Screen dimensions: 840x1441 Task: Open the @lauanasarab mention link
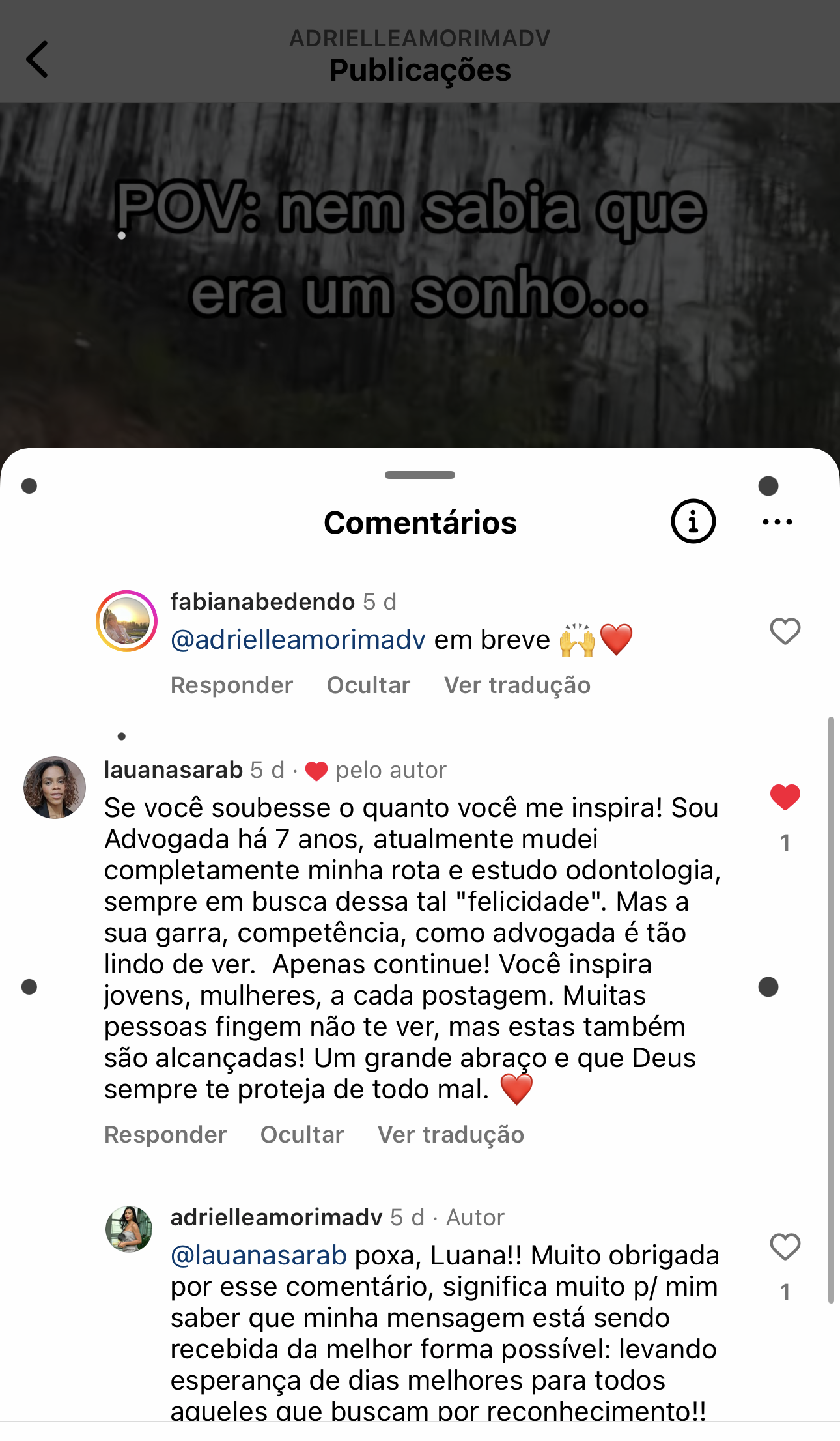[x=259, y=1255]
